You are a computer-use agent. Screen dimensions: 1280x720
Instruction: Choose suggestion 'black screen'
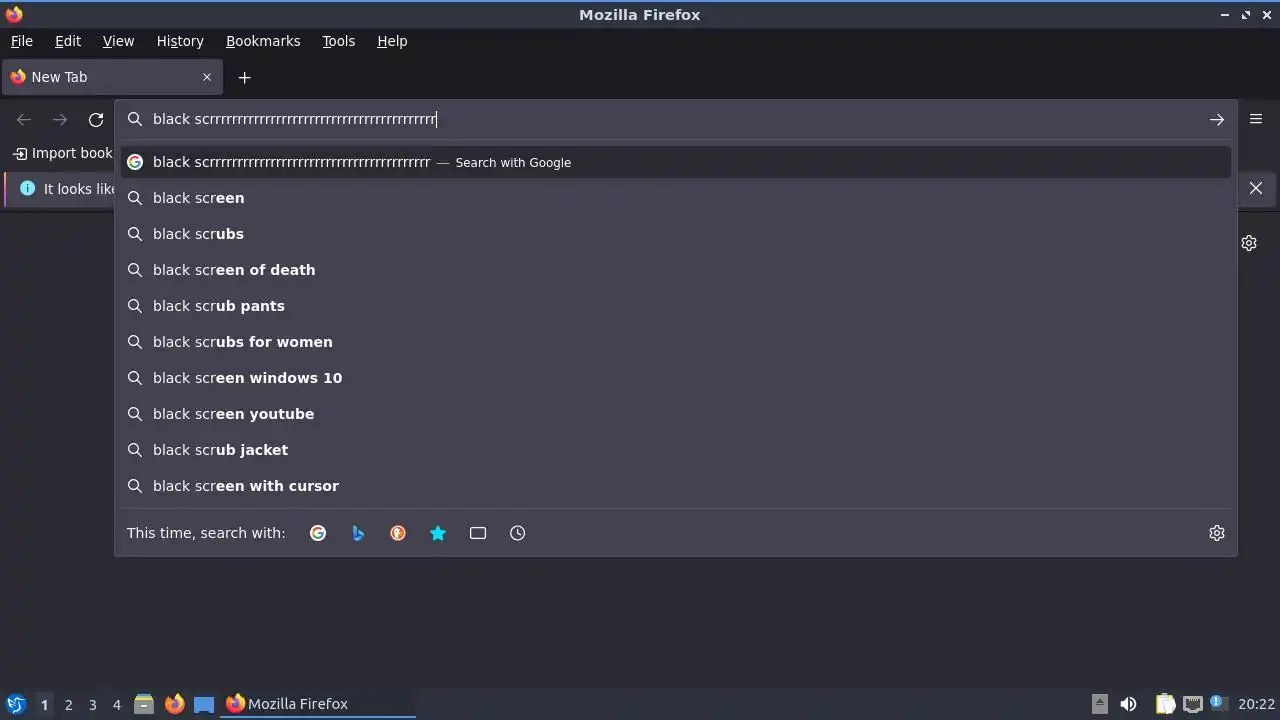click(675, 198)
